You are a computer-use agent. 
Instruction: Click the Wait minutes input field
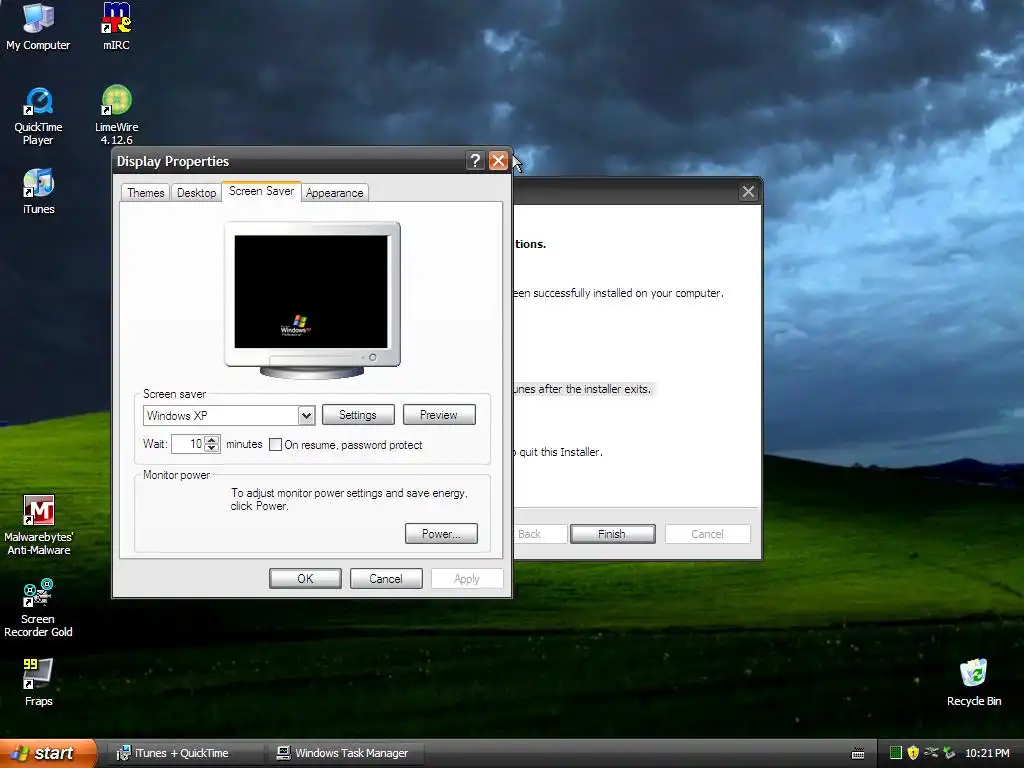pyautogui.click(x=188, y=444)
